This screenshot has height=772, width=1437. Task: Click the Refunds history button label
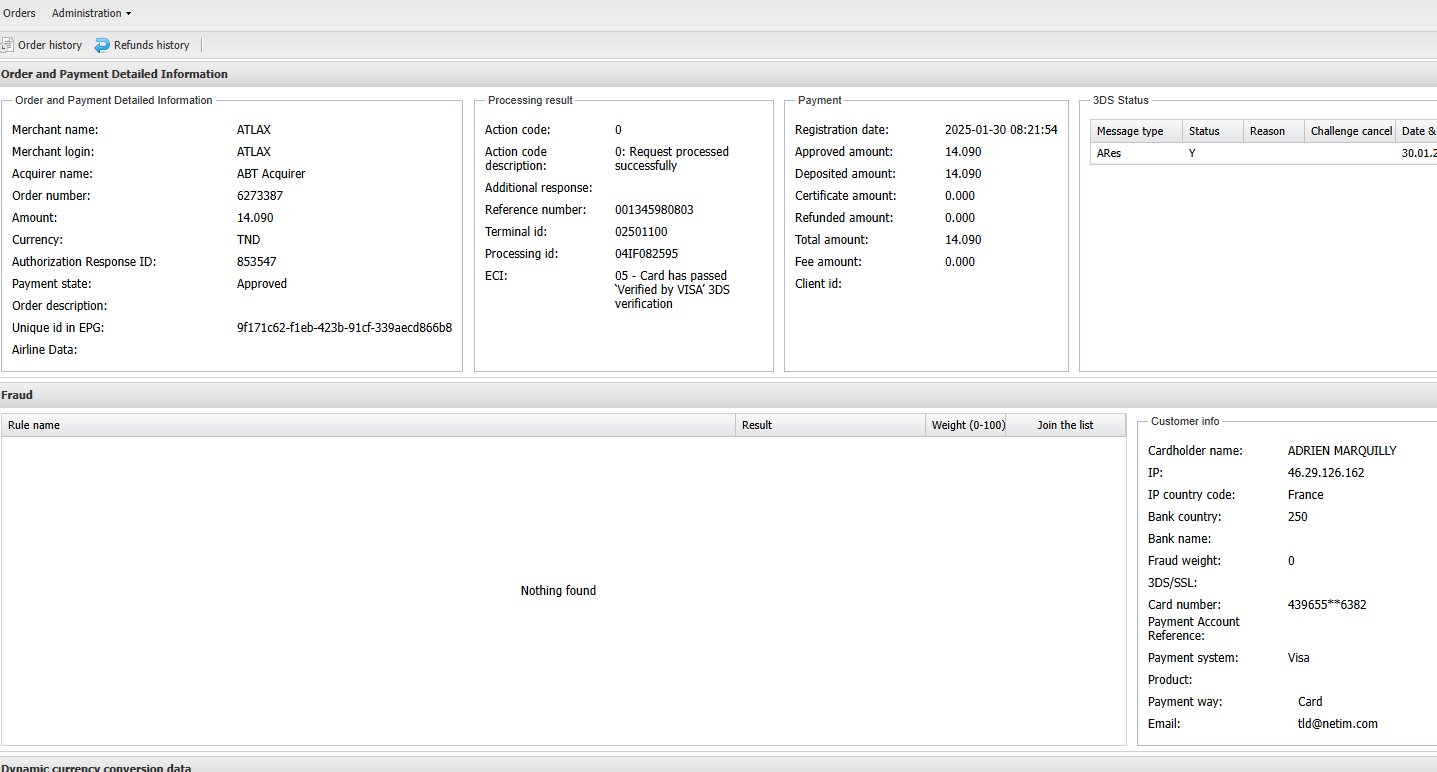151,45
